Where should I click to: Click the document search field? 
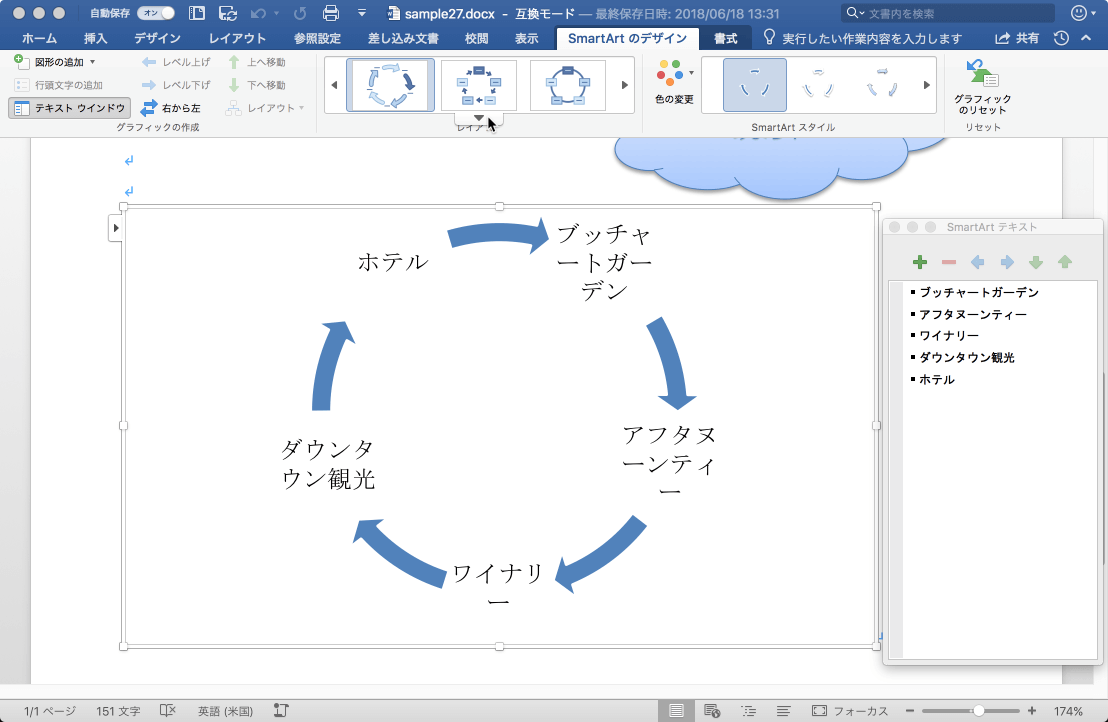click(x=948, y=13)
